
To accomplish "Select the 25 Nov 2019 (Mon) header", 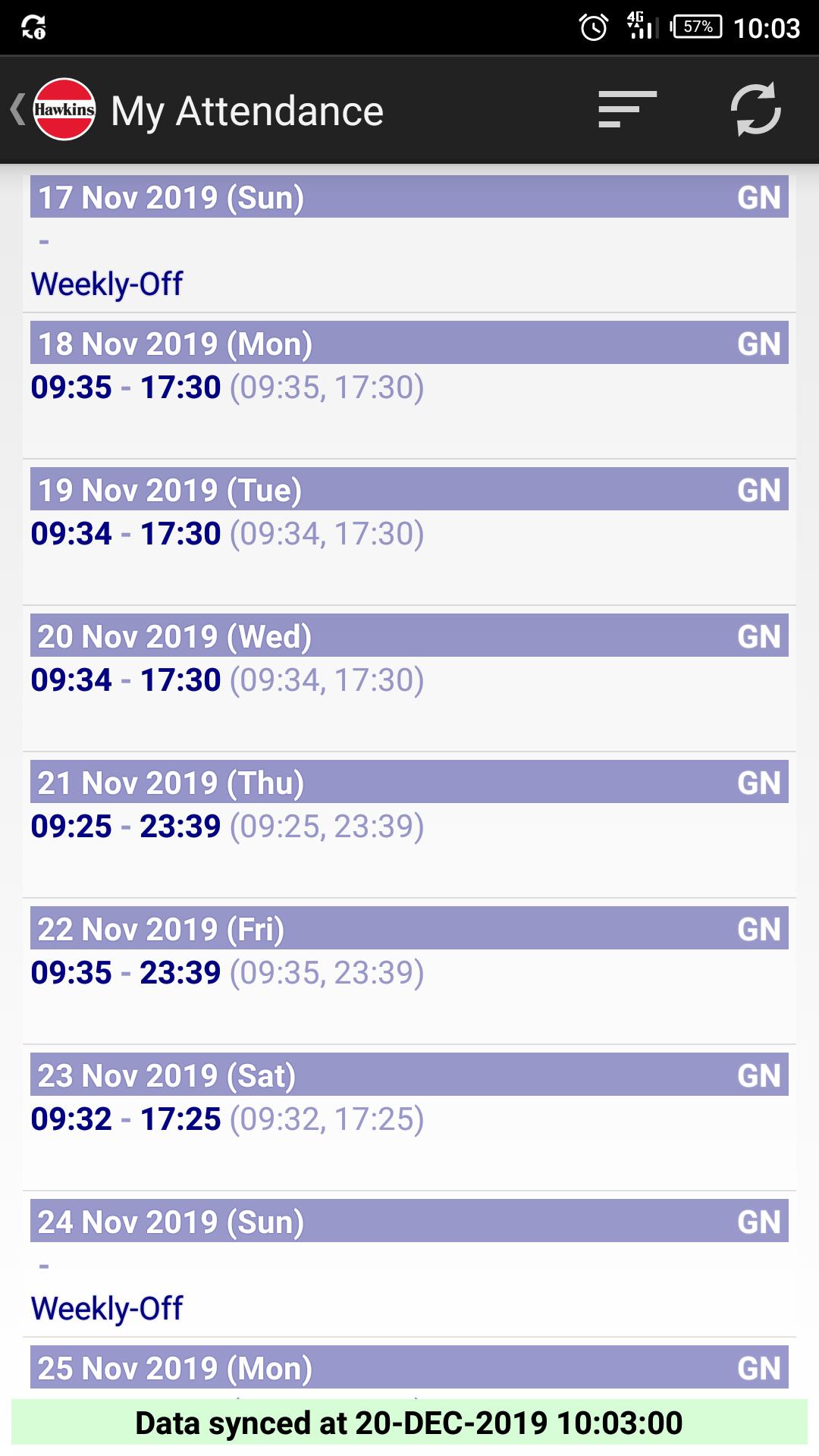I will [x=409, y=1367].
